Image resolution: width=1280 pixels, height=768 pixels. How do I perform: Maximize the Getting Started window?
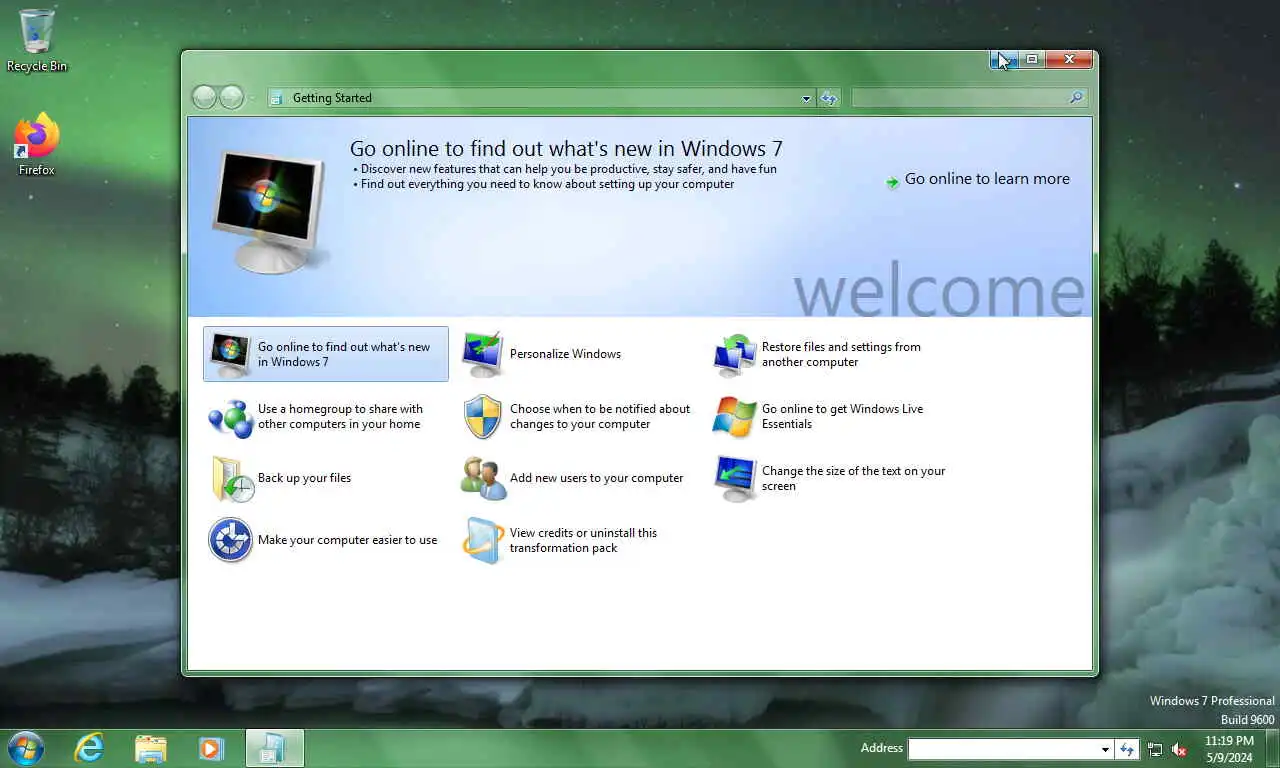pos(1032,60)
